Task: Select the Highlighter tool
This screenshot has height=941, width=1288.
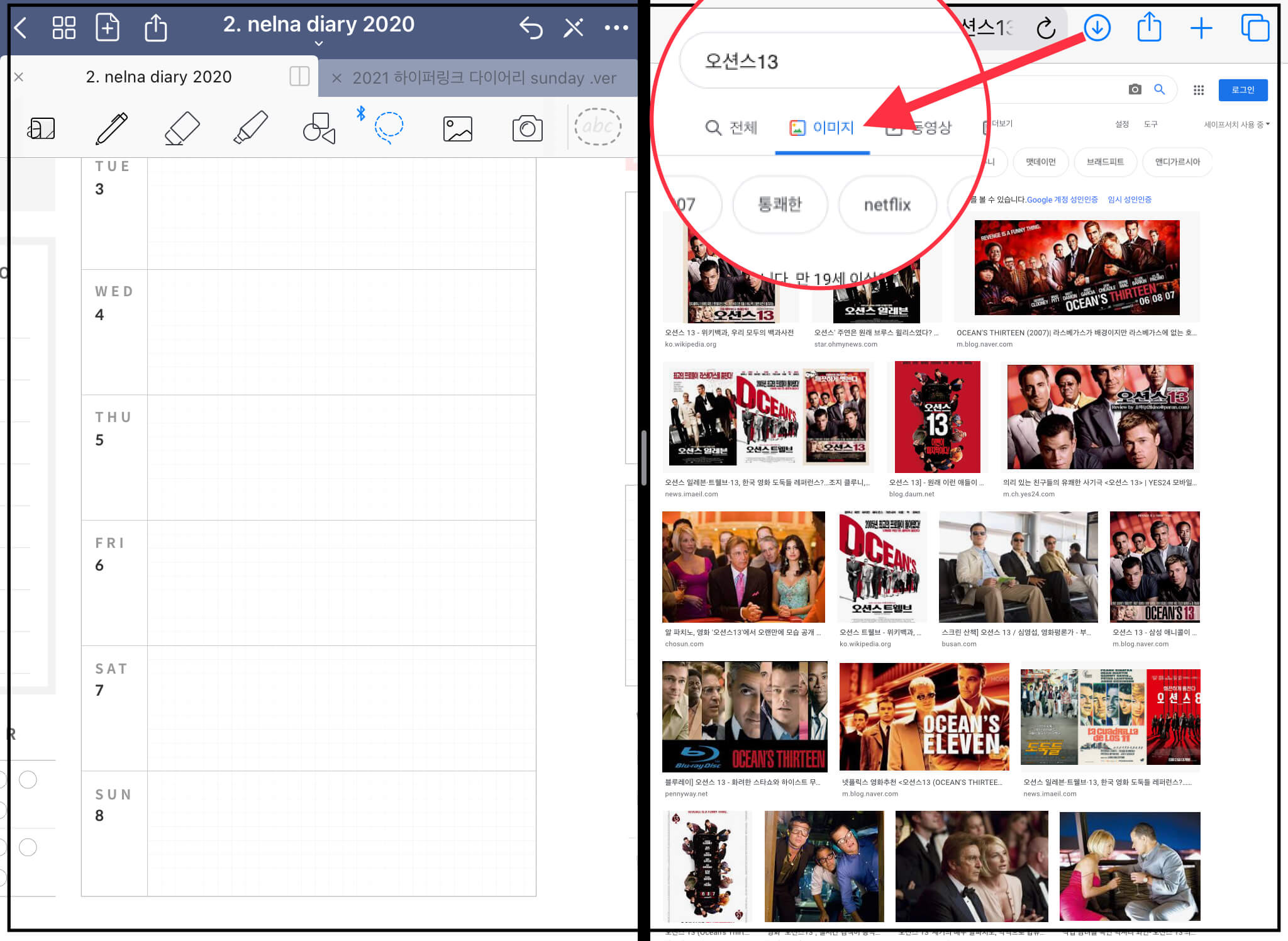Action: tap(251, 128)
